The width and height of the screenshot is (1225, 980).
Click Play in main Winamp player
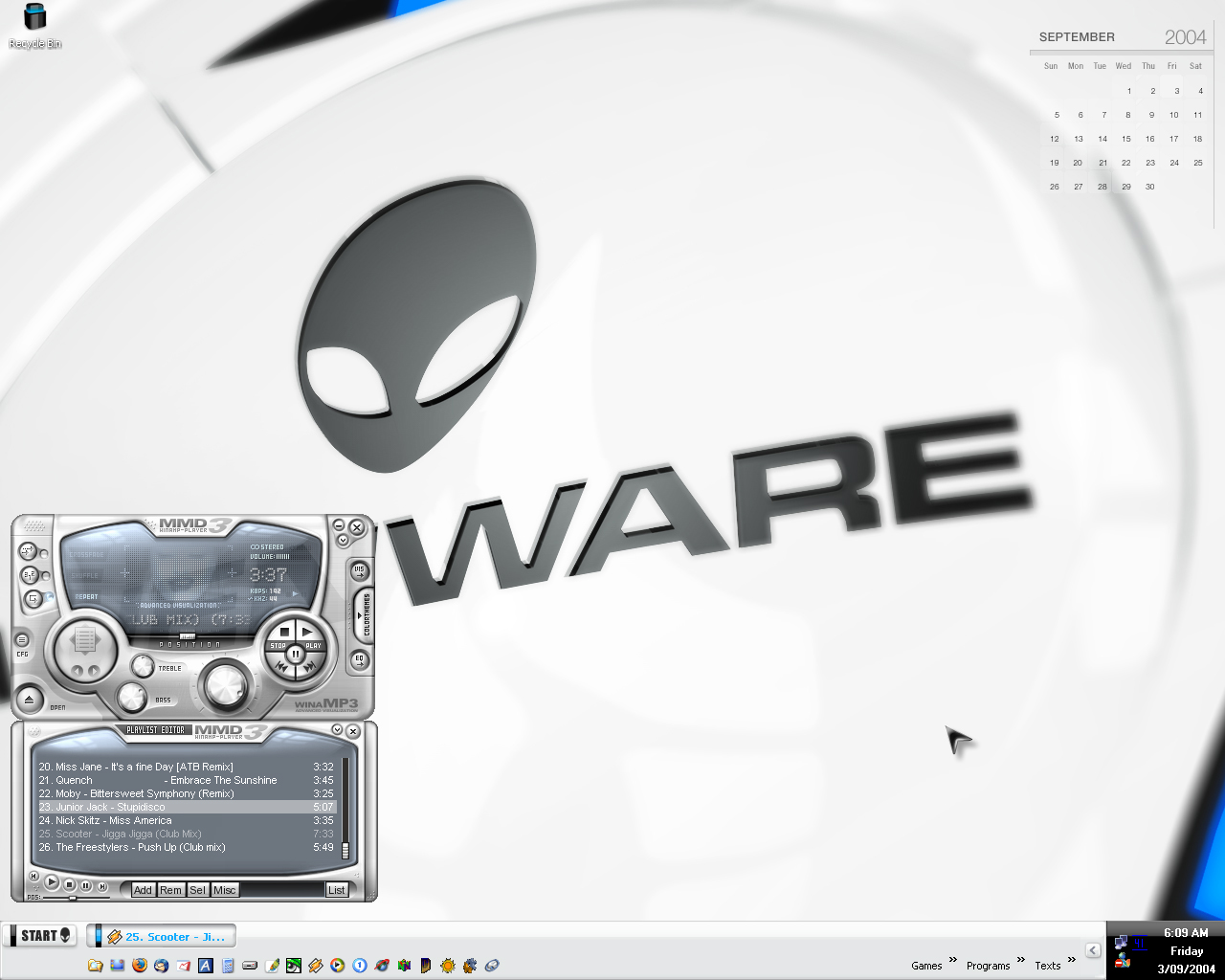(307, 632)
